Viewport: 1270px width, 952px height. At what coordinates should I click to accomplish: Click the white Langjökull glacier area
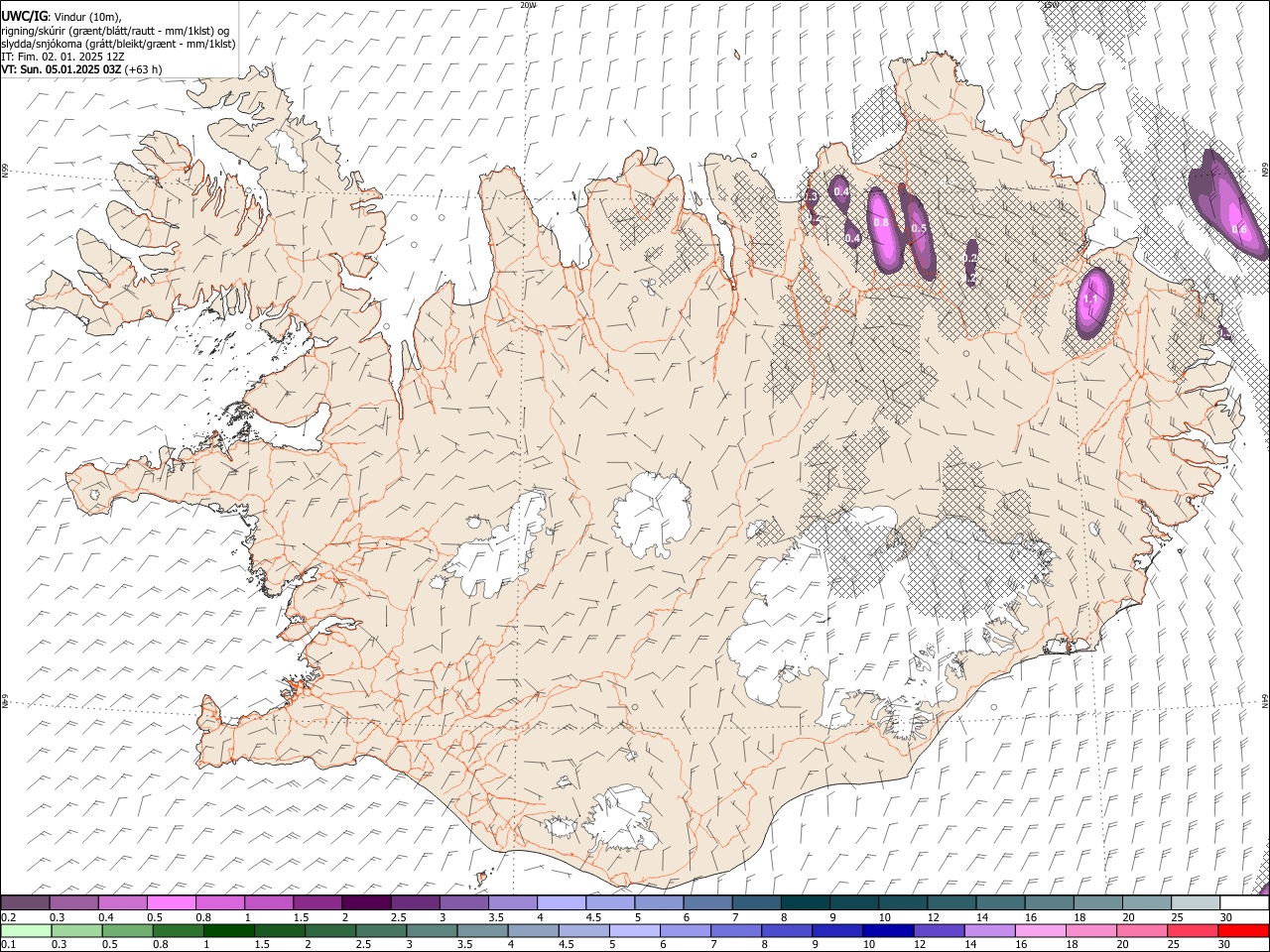pos(501,550)
